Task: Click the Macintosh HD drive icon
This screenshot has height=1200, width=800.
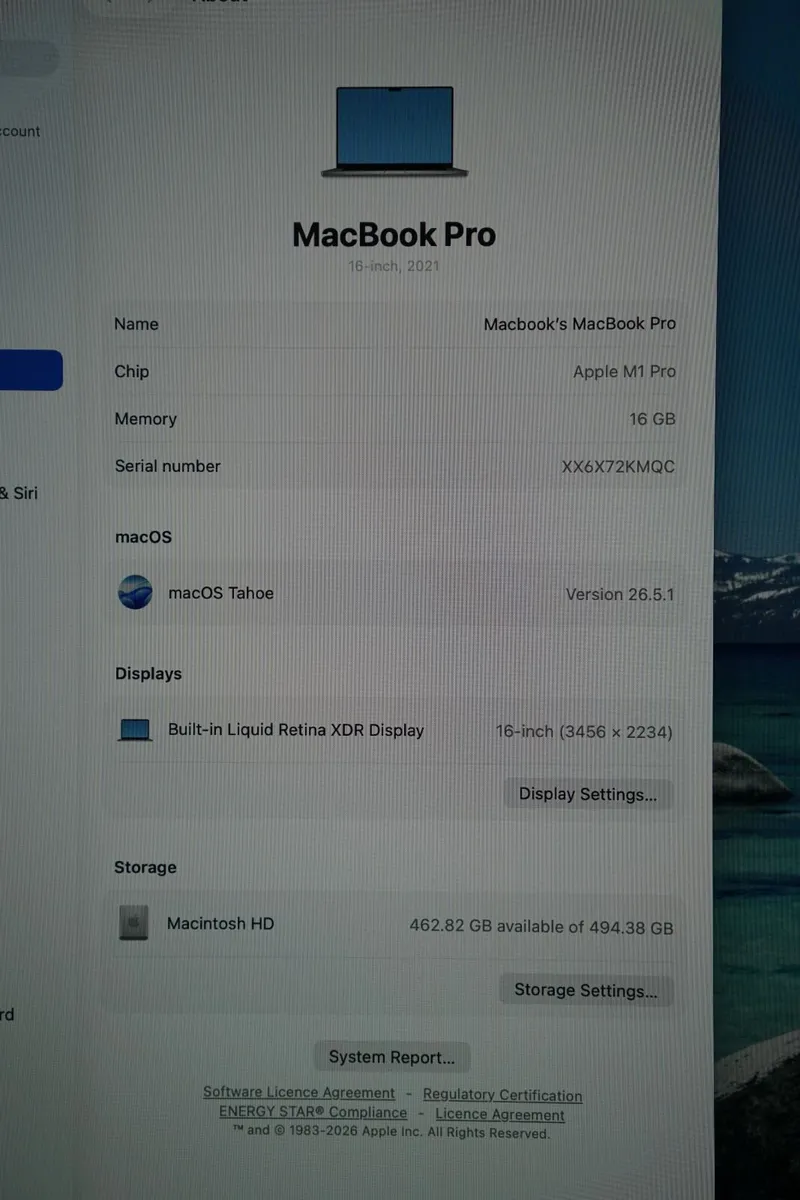Action: (134, 924)
